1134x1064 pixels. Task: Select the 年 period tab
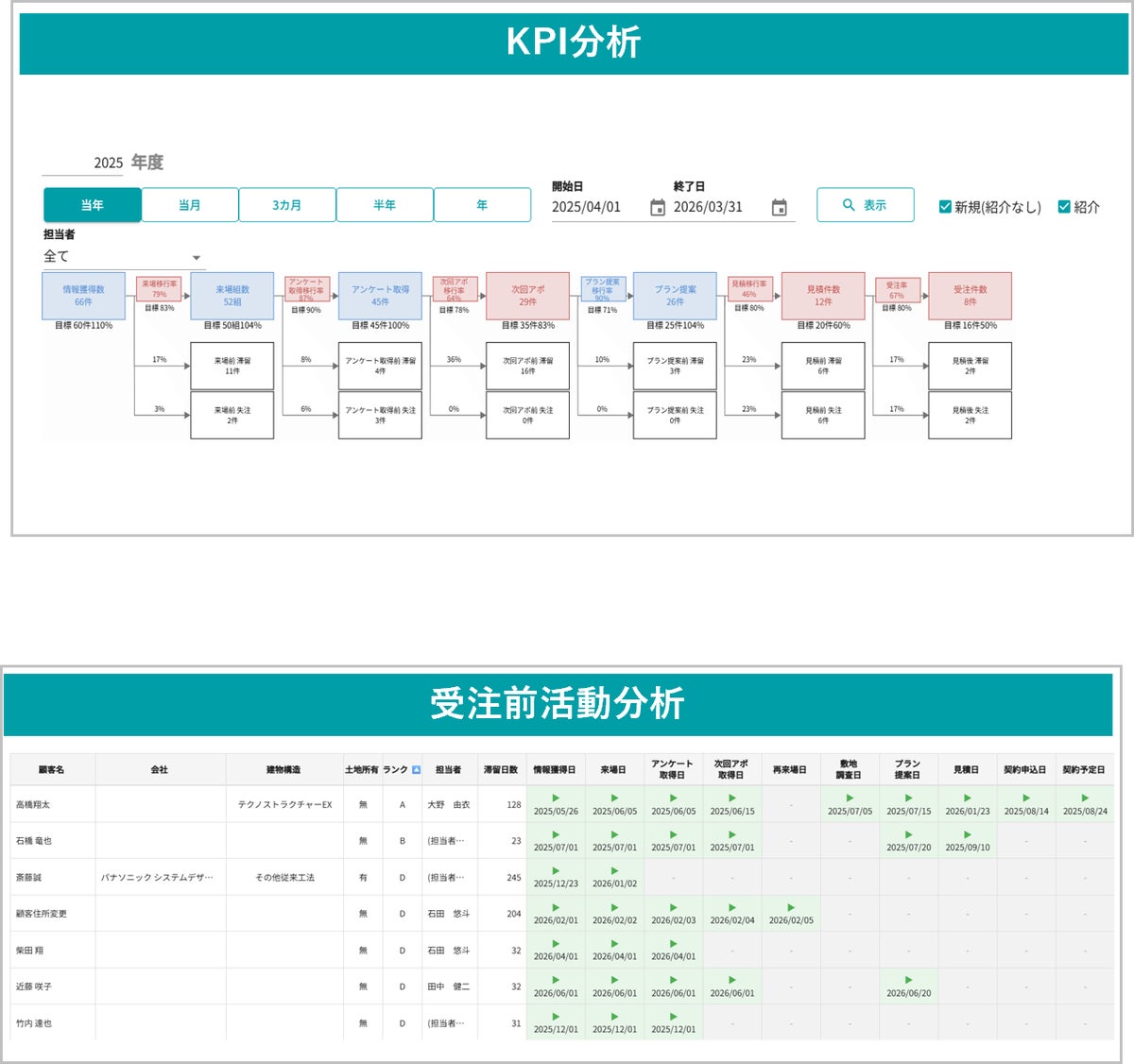482,205
